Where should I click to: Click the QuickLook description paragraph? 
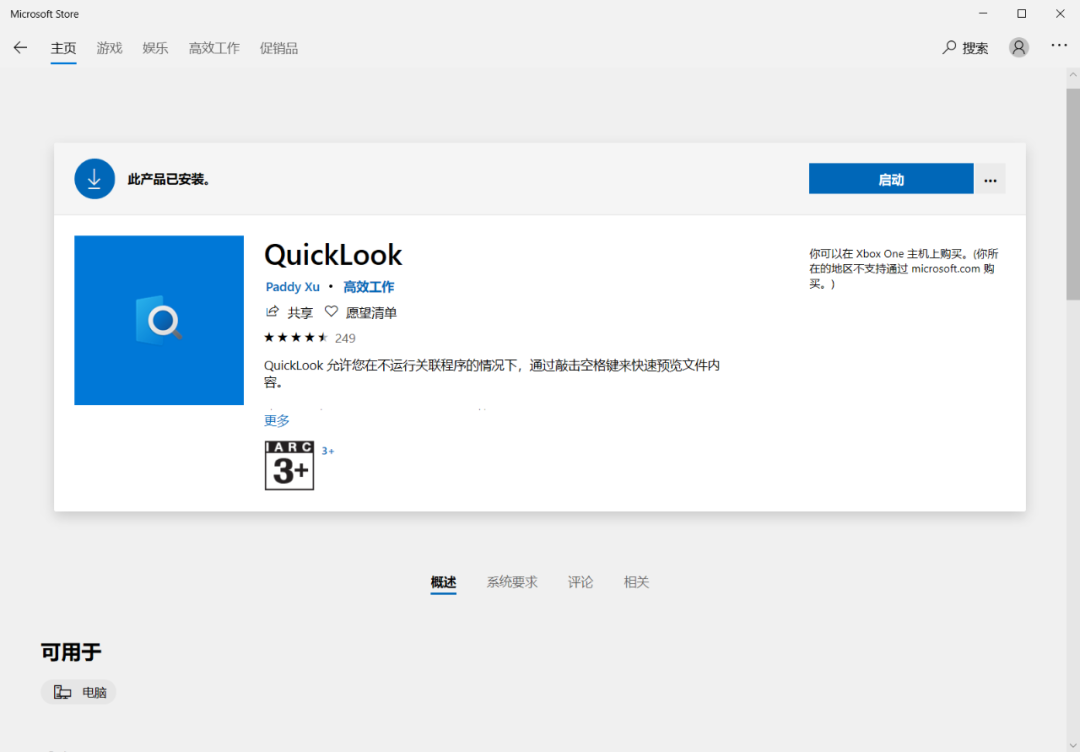(492, 373)
